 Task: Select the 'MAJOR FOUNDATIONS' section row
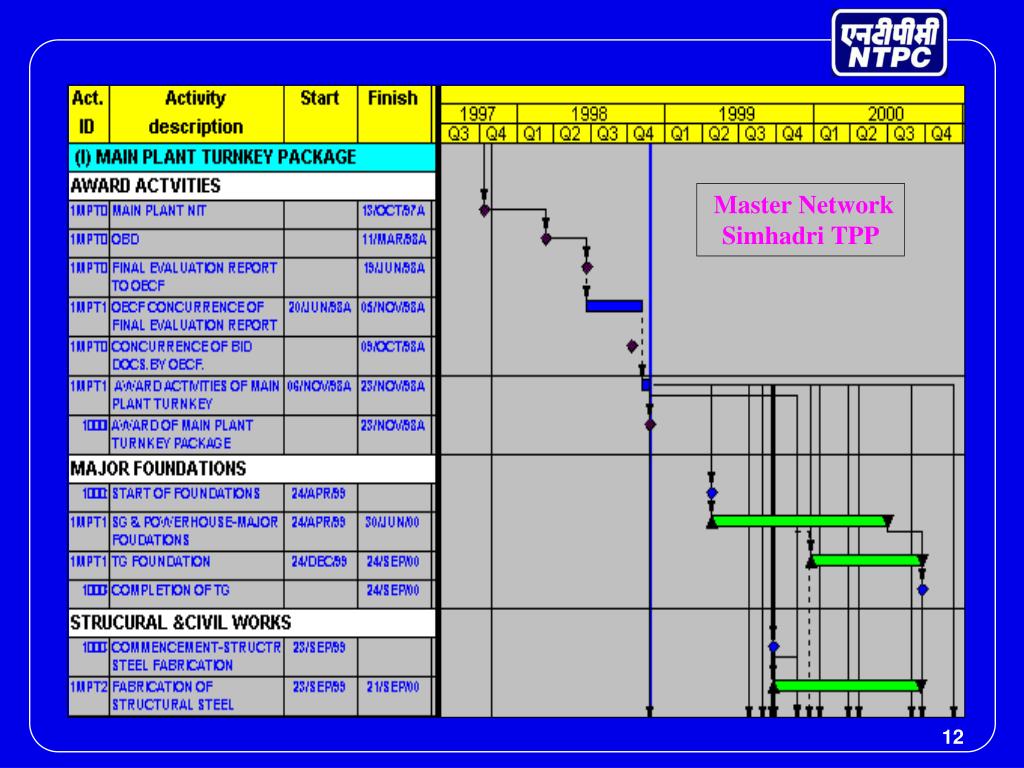point(252,469)
